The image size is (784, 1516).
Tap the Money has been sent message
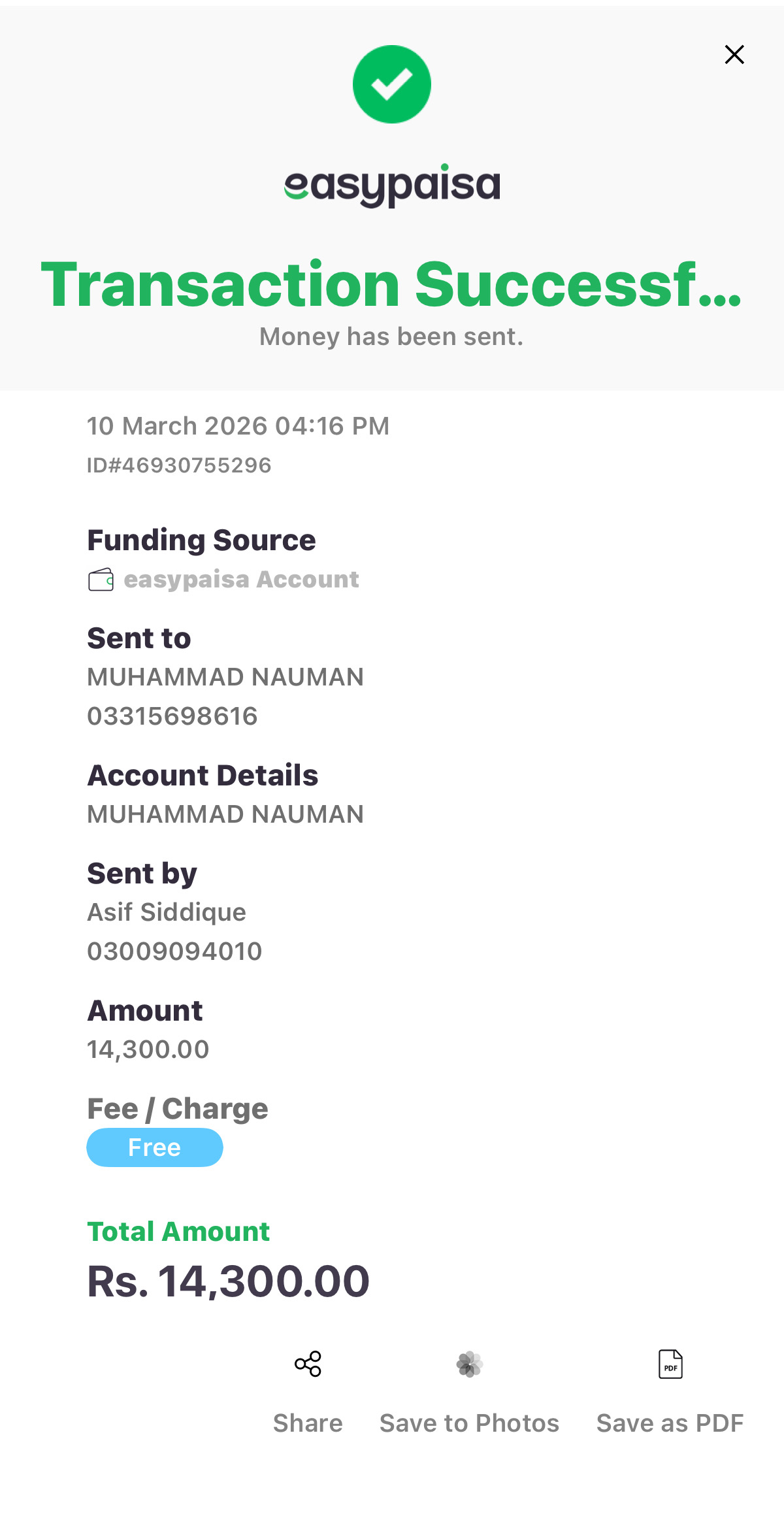point(391,337)
